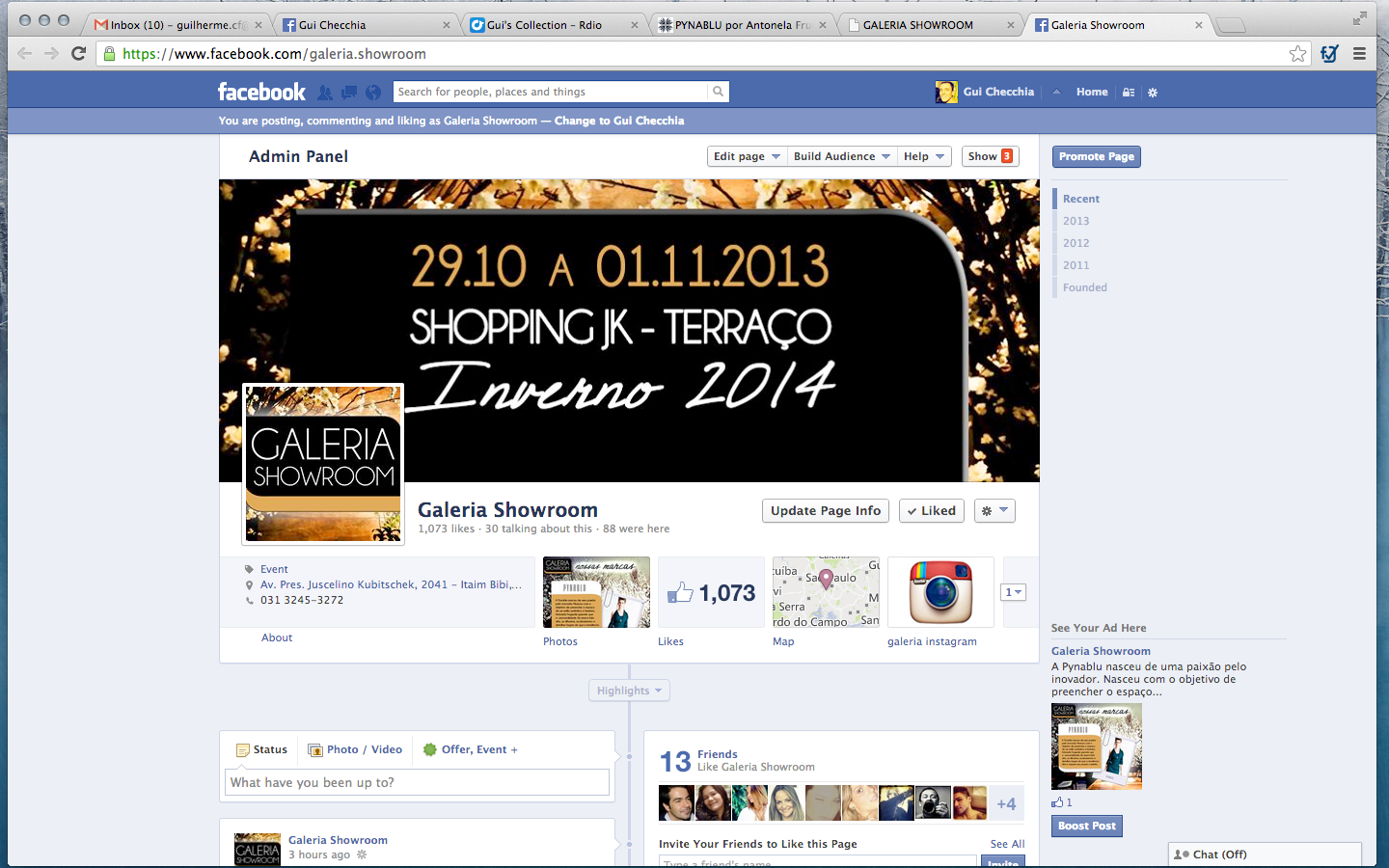The image size is (1389, 868).
Task: Open account settings gear in blue header
Action: point(1153,93)
